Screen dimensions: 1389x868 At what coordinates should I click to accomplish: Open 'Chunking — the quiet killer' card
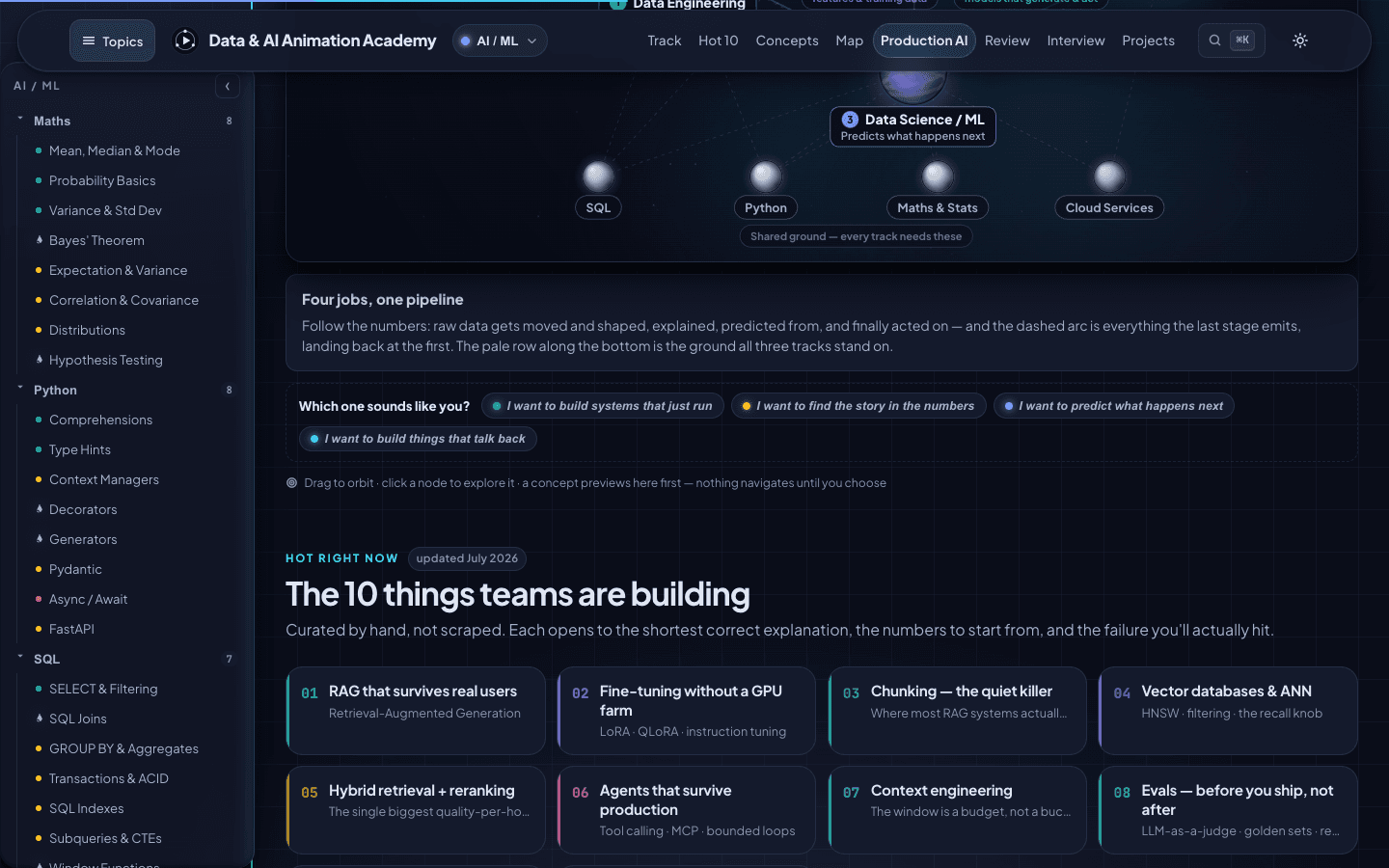[x=958, y=711]
